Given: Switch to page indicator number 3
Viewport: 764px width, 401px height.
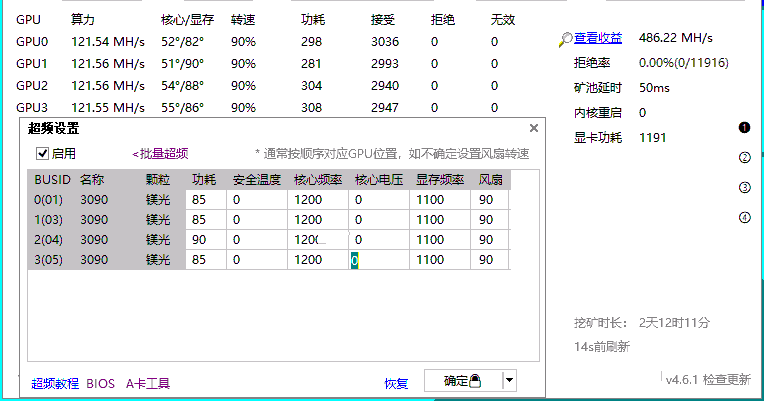Looking at the screenshot, I should click(x=744, y=187).
